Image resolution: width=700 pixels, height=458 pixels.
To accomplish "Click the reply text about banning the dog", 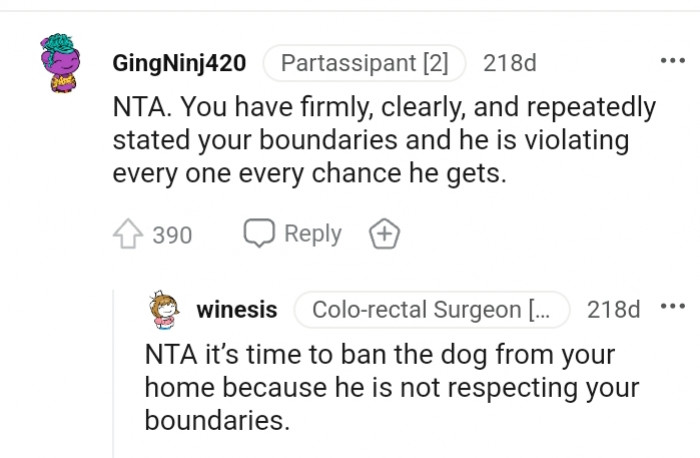I will tap(380, 387).
